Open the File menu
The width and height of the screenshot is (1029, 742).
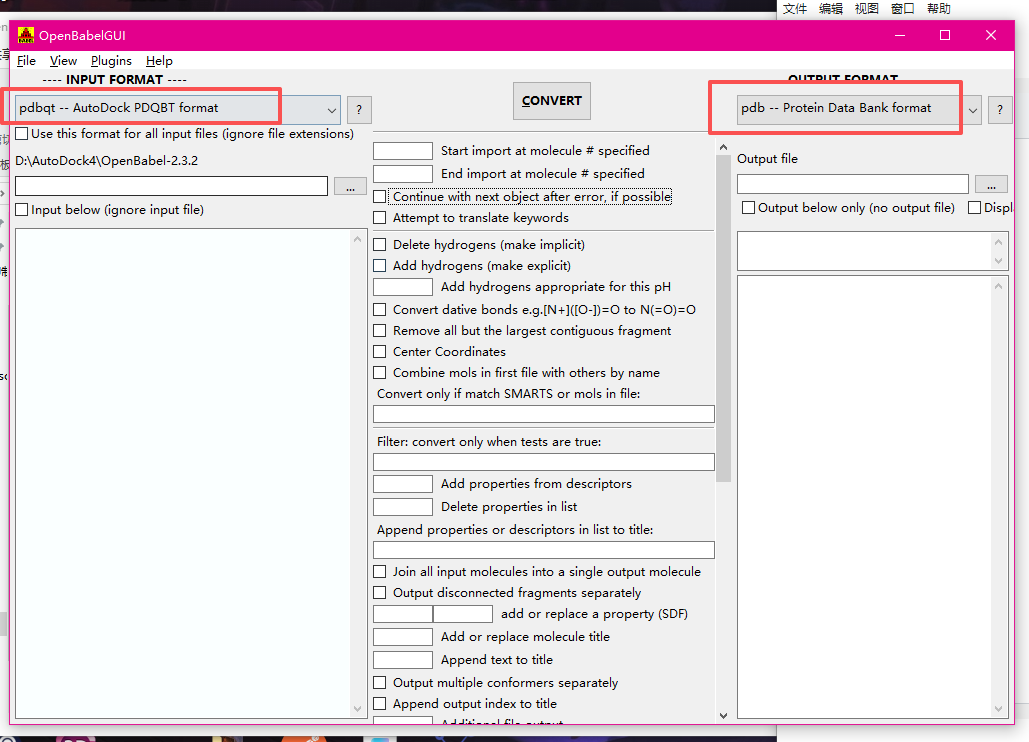27,61
